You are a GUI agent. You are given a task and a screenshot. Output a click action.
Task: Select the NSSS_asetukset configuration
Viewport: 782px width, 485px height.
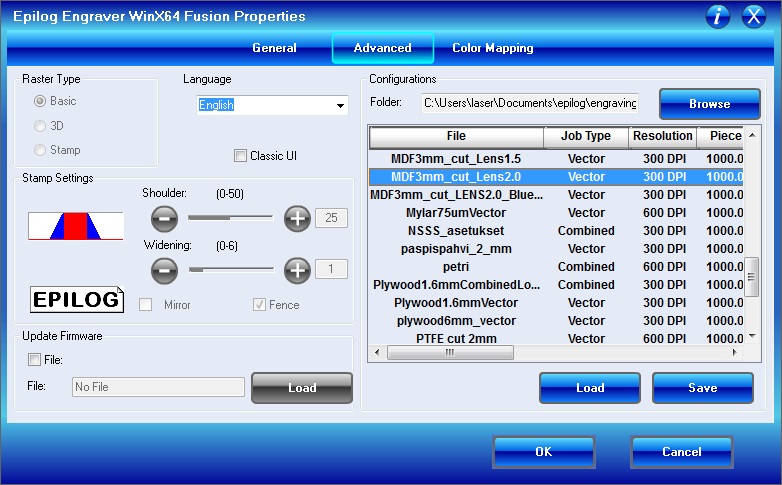(556, 231)
